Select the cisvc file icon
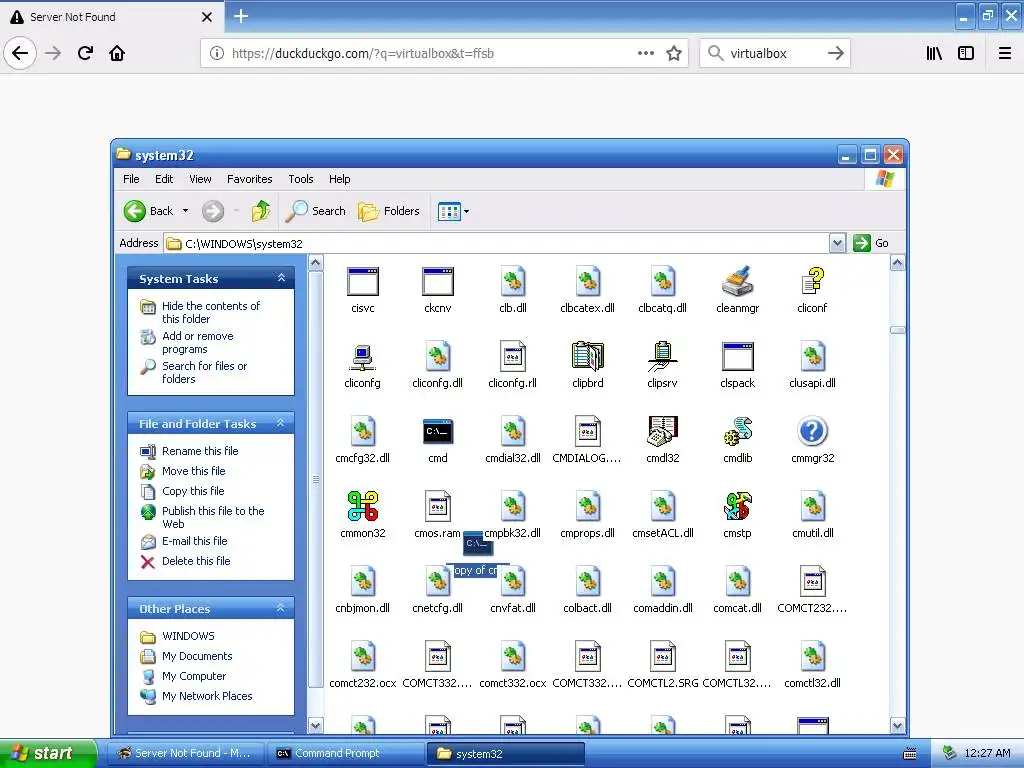1024x768 pixels. (362, 282)
